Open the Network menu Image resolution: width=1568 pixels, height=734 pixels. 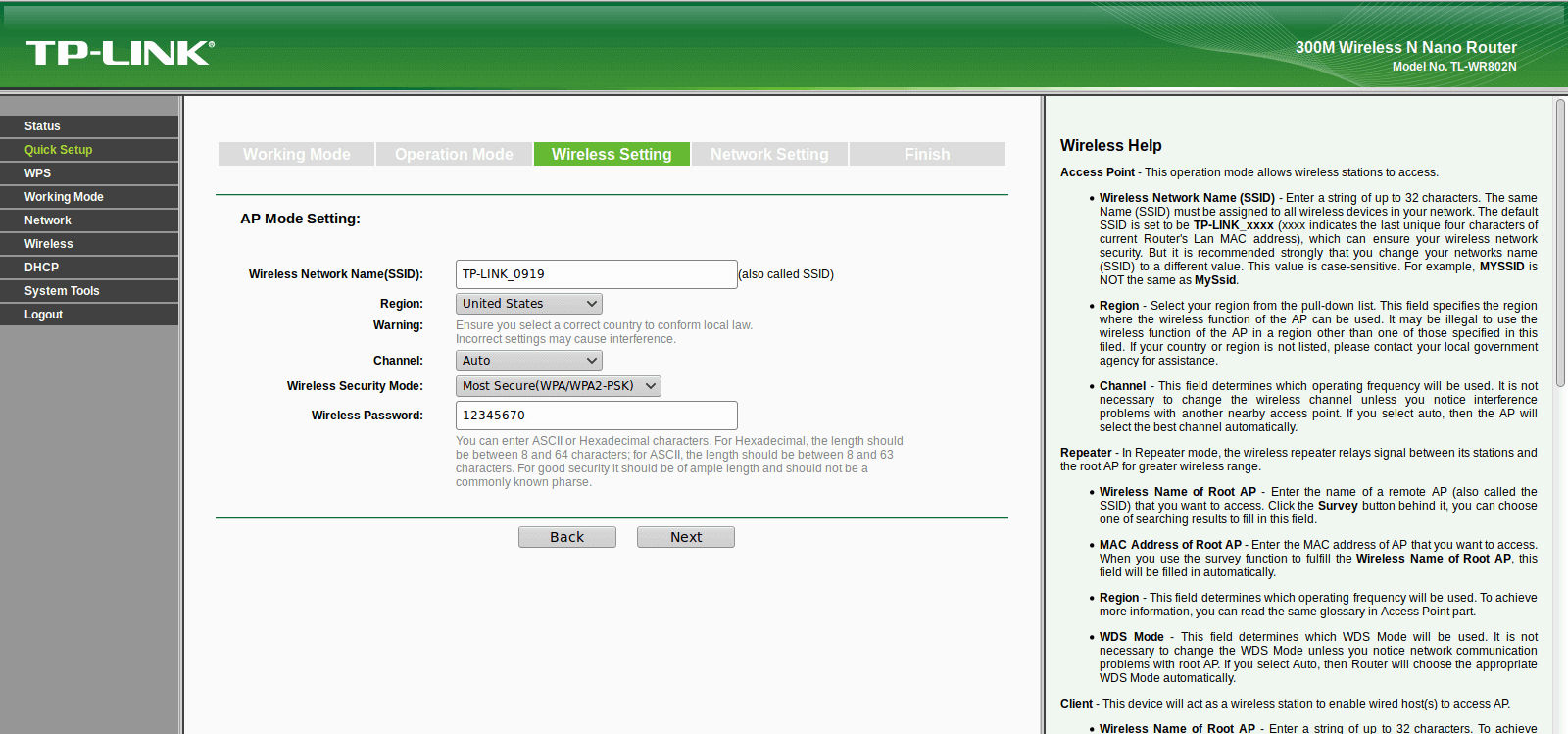point(89,220)
